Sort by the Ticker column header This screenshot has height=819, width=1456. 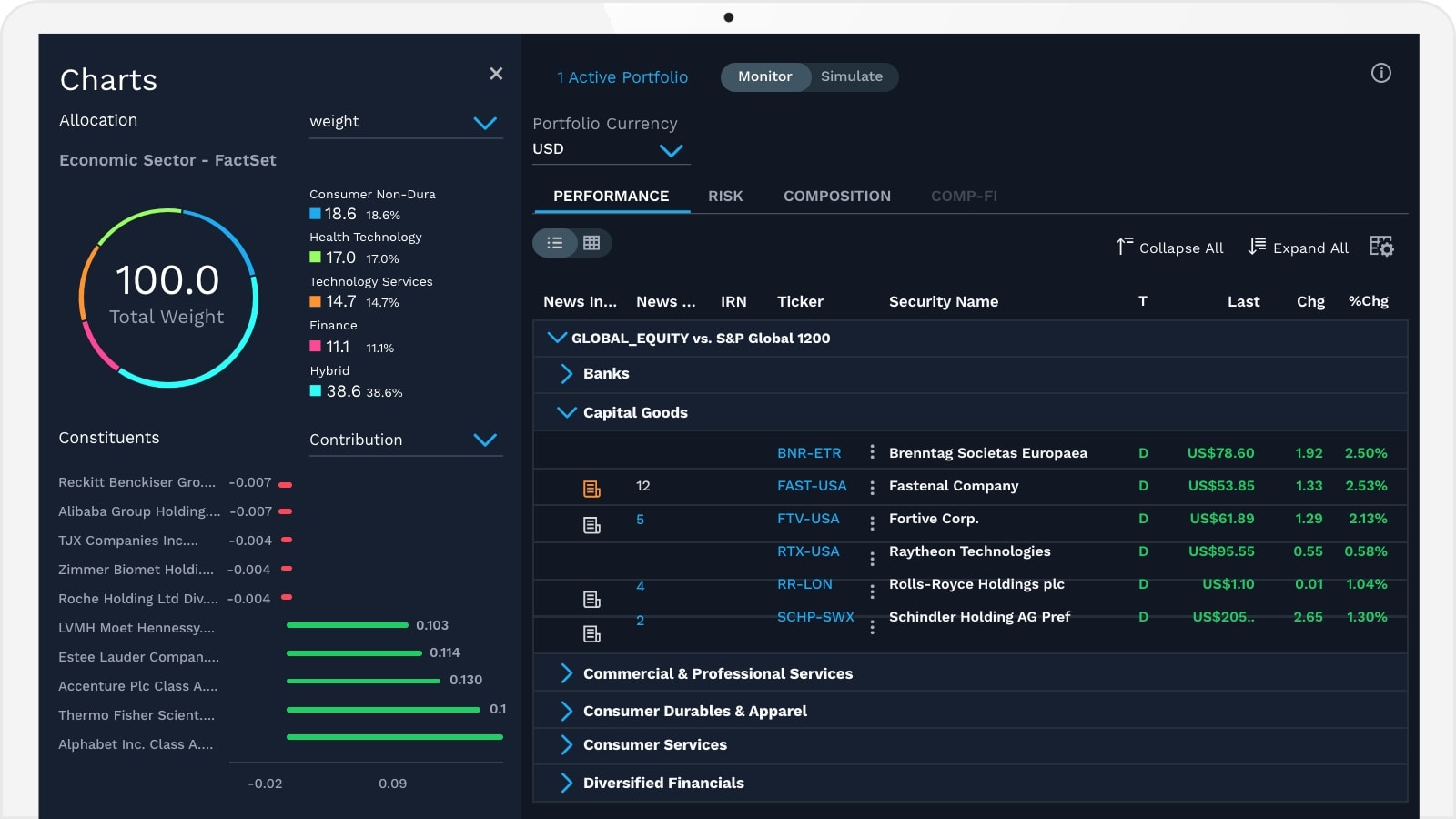800,301
